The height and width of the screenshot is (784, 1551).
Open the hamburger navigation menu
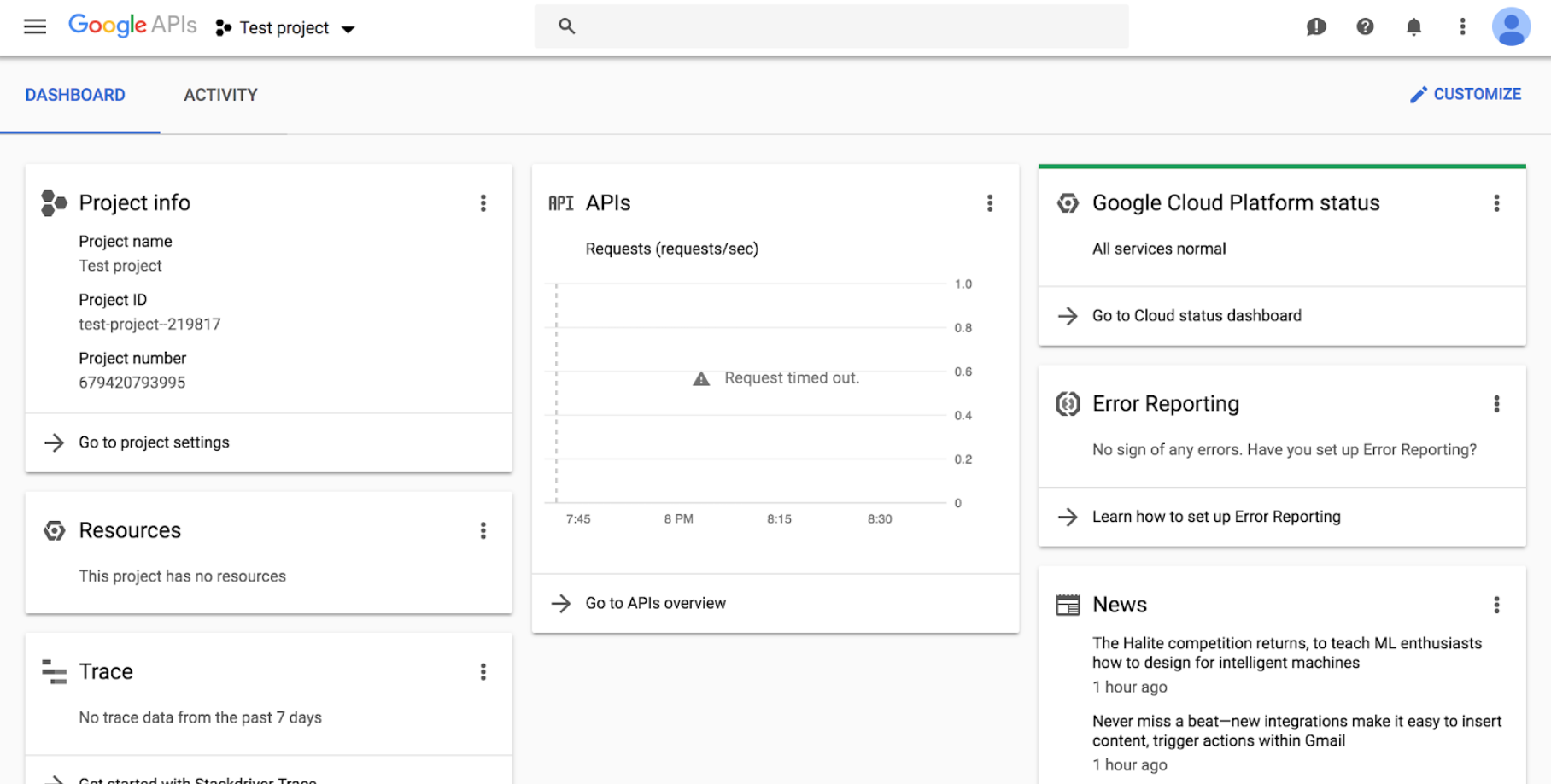(x=35, y=26)
